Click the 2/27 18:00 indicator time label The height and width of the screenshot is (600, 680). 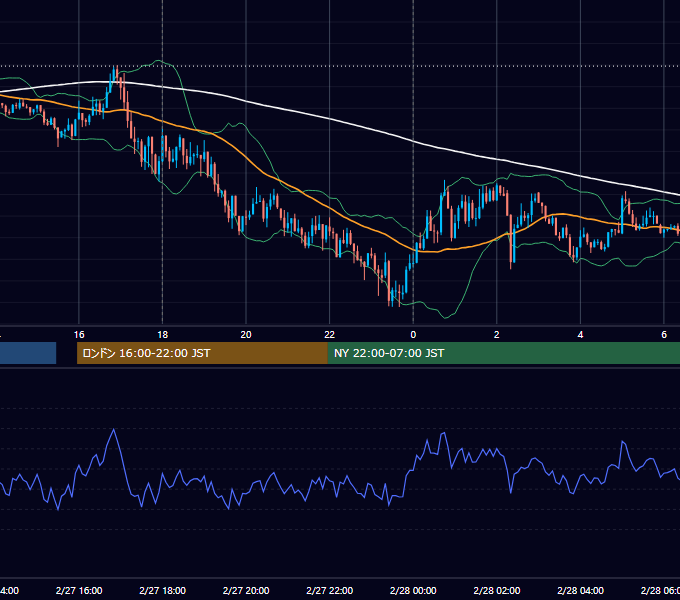click(163, 590)
